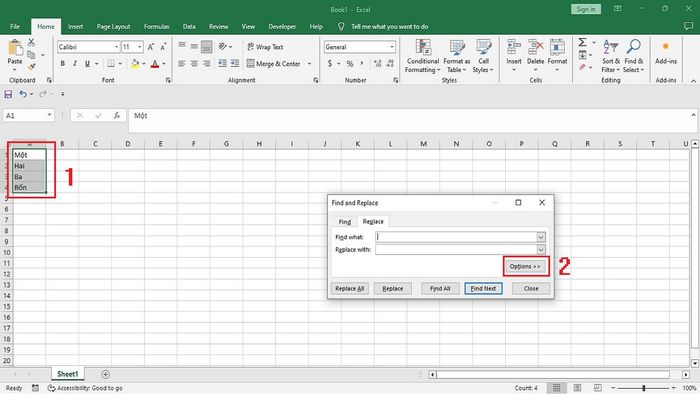Click Options >> button in Find and Replace

tap(525, 266)
